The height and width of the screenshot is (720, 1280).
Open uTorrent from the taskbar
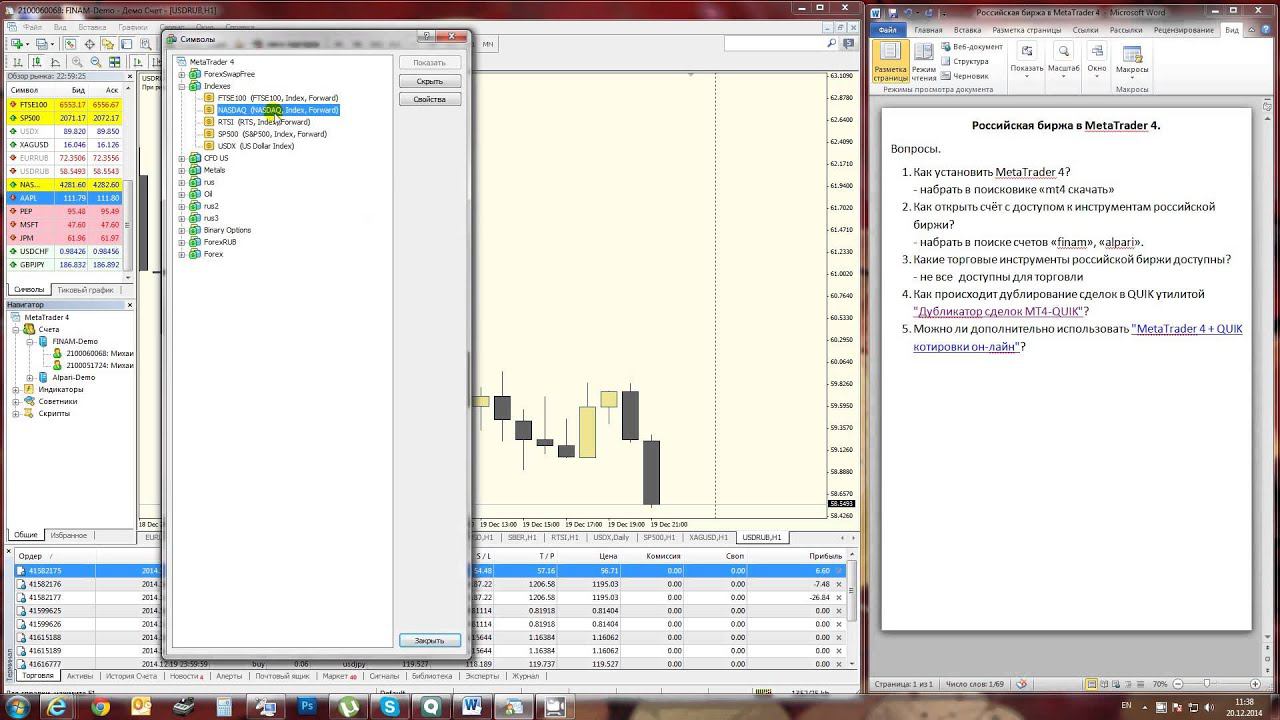[x=349, y=707]
